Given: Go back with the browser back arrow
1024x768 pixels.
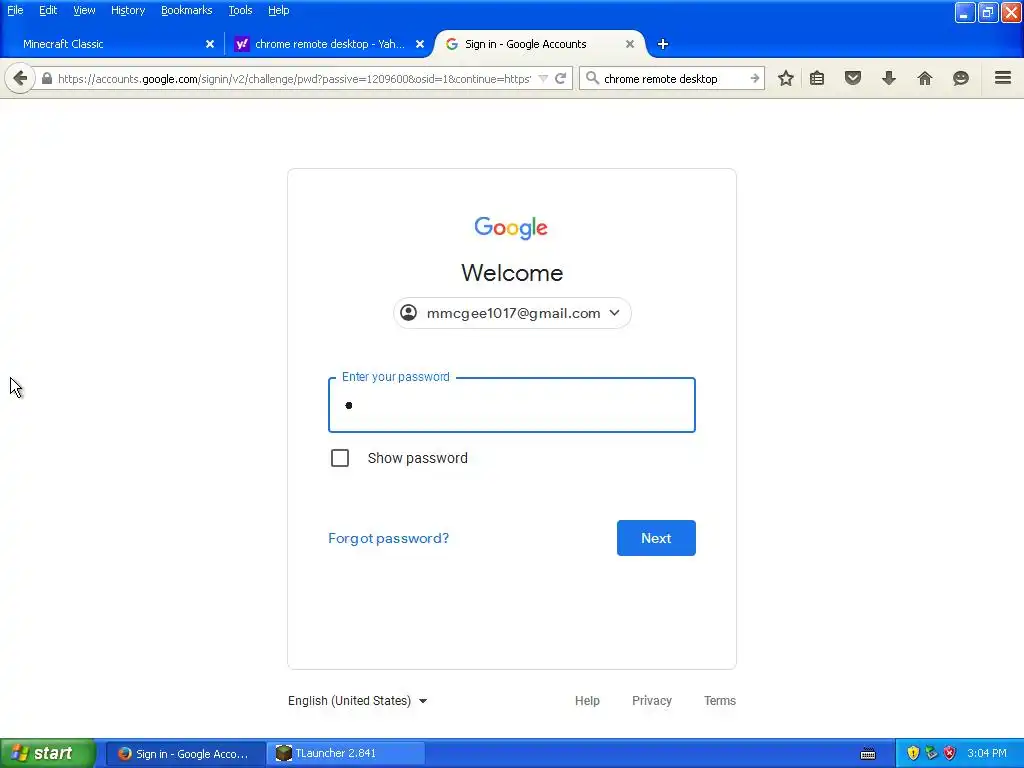Looking at the screenshot, I should [20, 78].
